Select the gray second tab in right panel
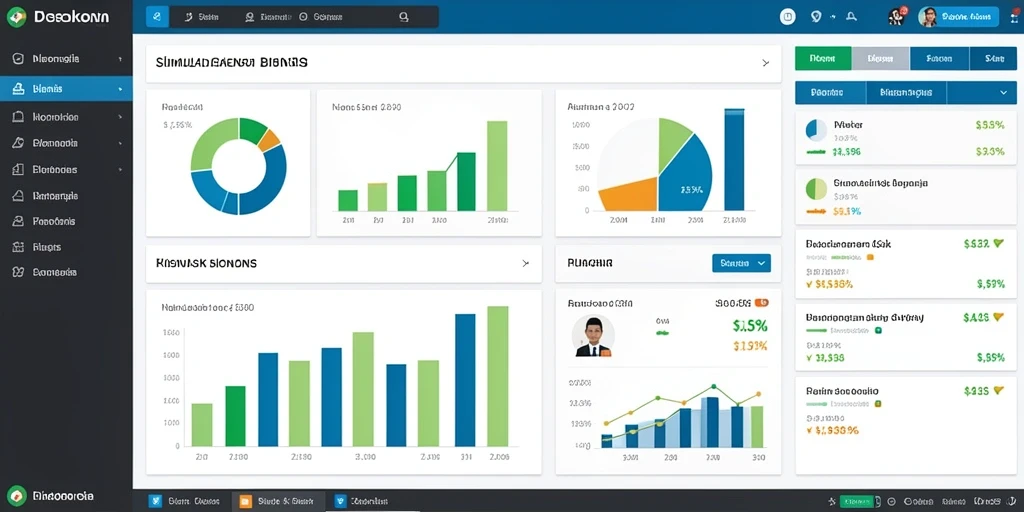Image resolution: width=1024 pixels, height=512 pixels. (880, 58)
